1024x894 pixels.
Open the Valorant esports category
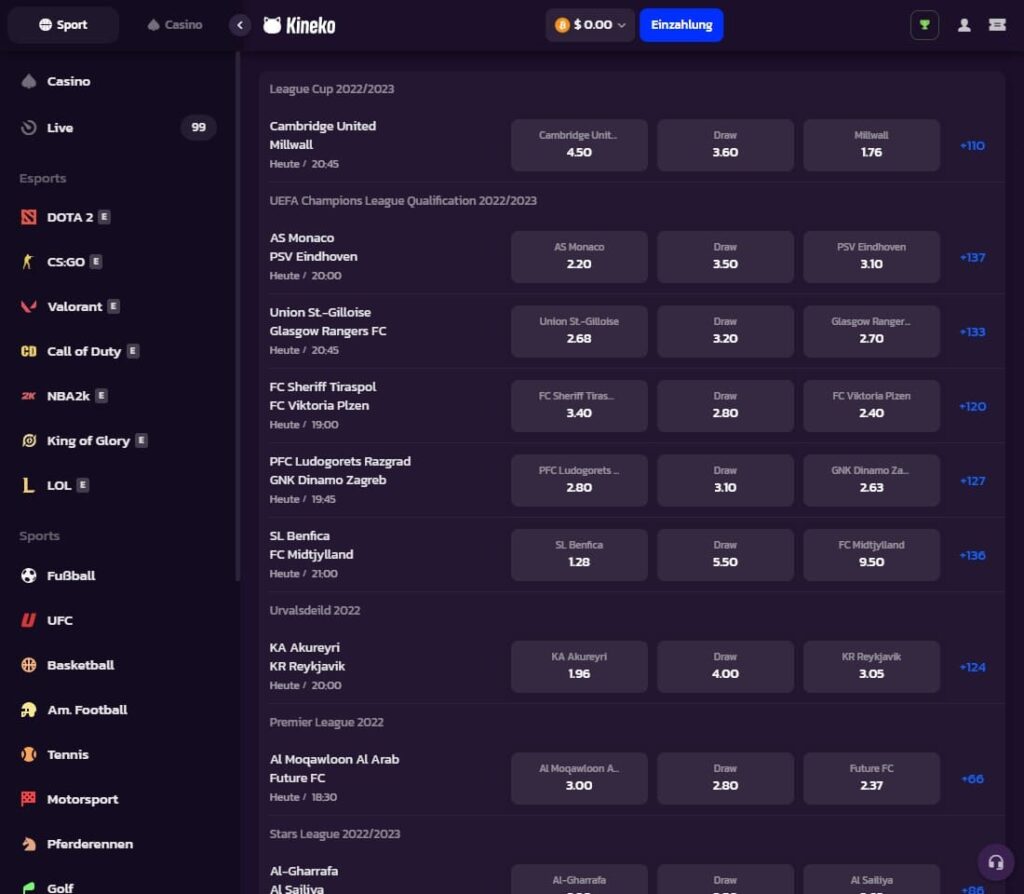pyautogui.click(x=74, y=307)
